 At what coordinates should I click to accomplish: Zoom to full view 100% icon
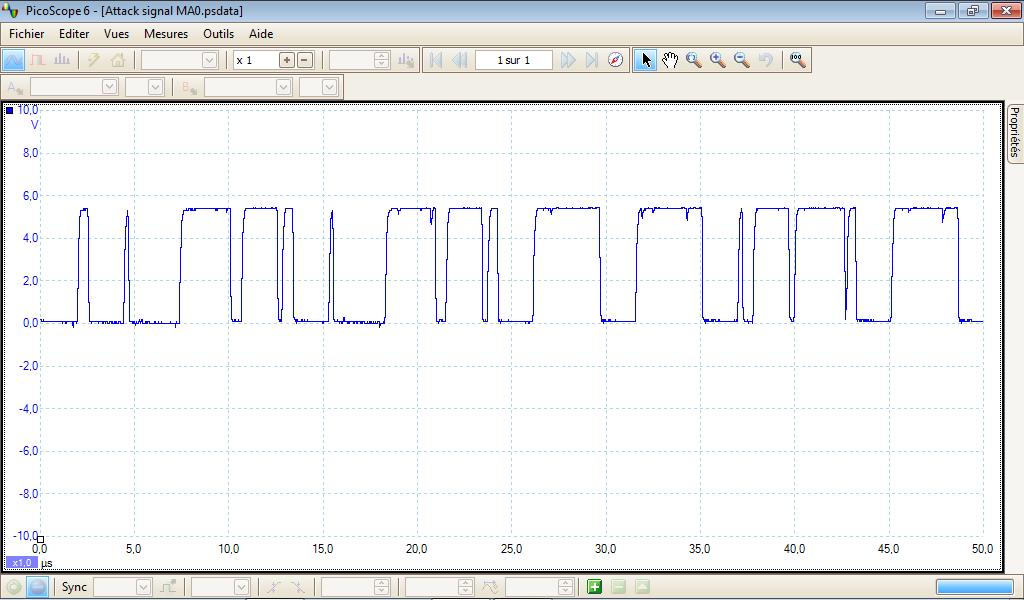tap(797, 60)
